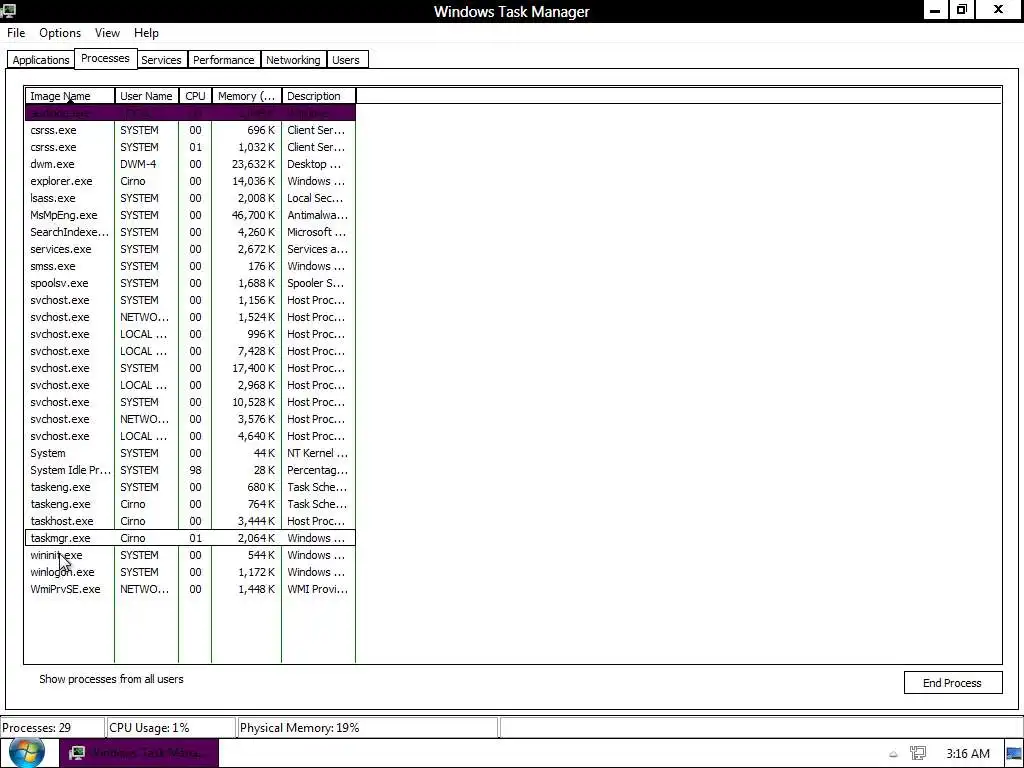
Task: Select the wininit.exe process
Action: [190, 554]
